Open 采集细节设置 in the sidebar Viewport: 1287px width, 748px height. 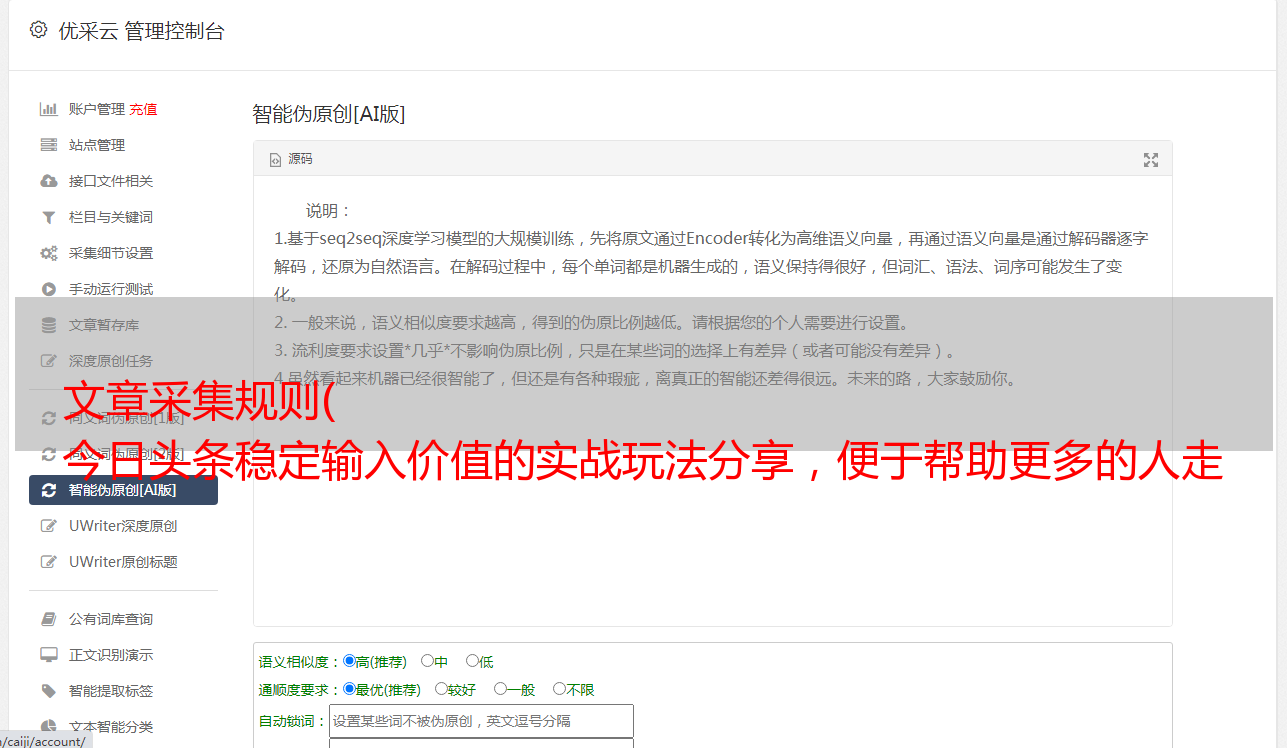111,253
